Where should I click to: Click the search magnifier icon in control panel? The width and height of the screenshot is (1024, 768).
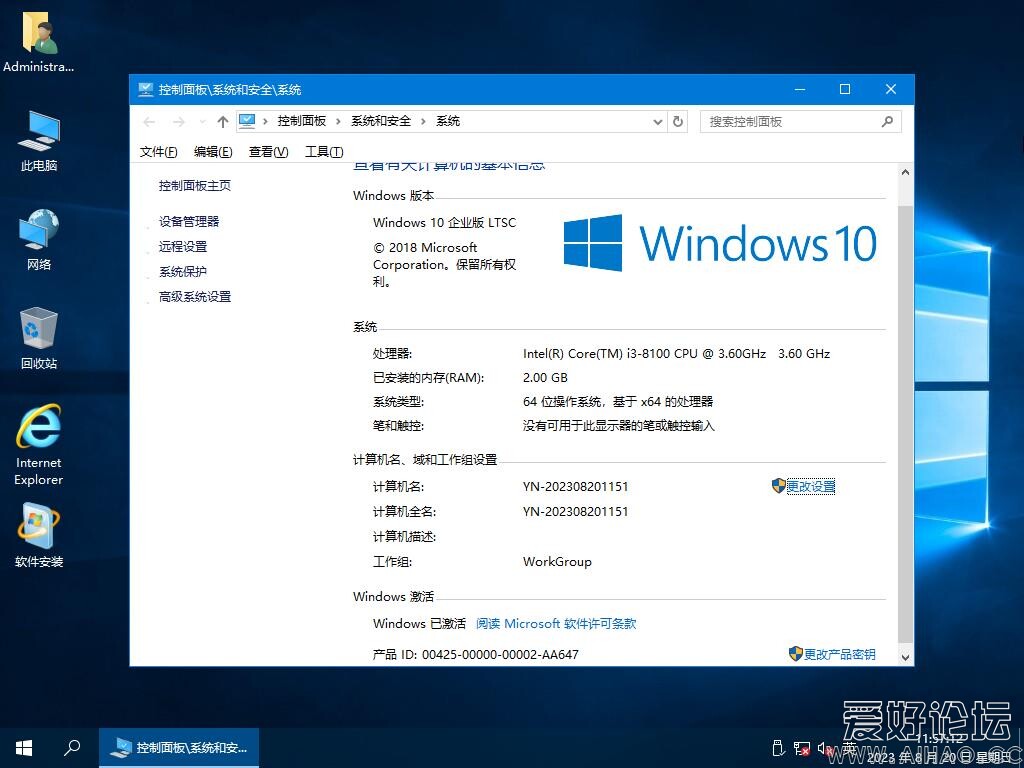tap(887, 122)
